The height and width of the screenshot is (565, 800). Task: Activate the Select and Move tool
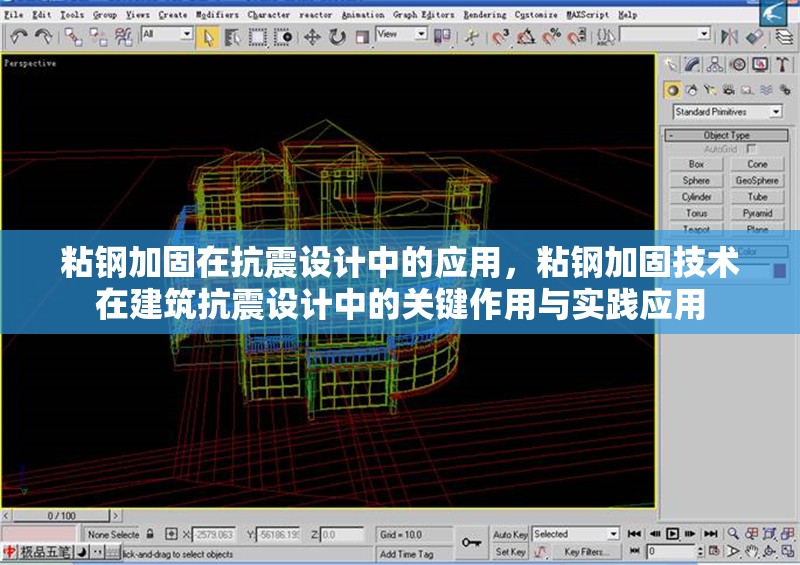click(312, 36)
